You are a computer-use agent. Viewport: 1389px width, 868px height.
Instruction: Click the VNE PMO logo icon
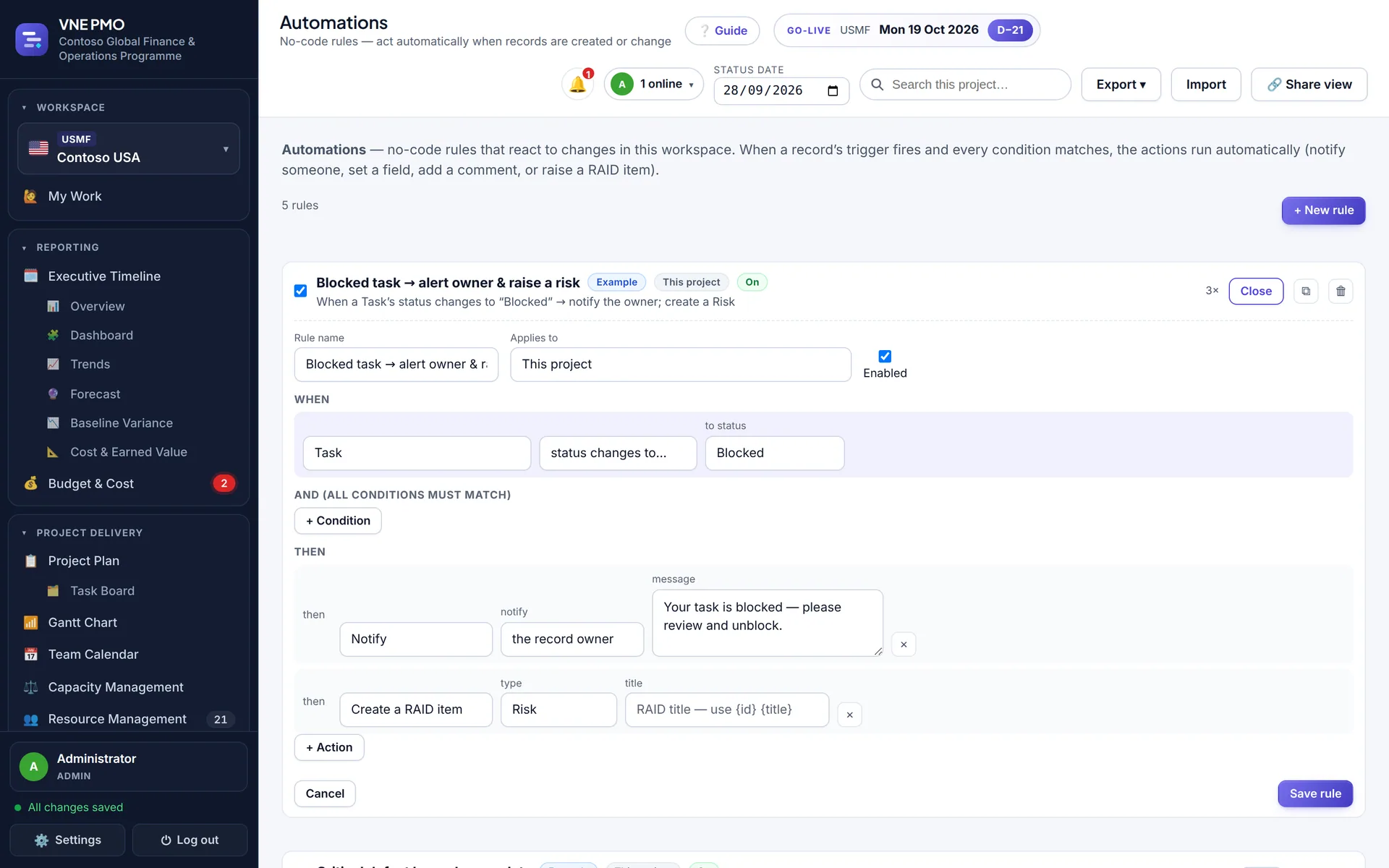coord(32,39)
